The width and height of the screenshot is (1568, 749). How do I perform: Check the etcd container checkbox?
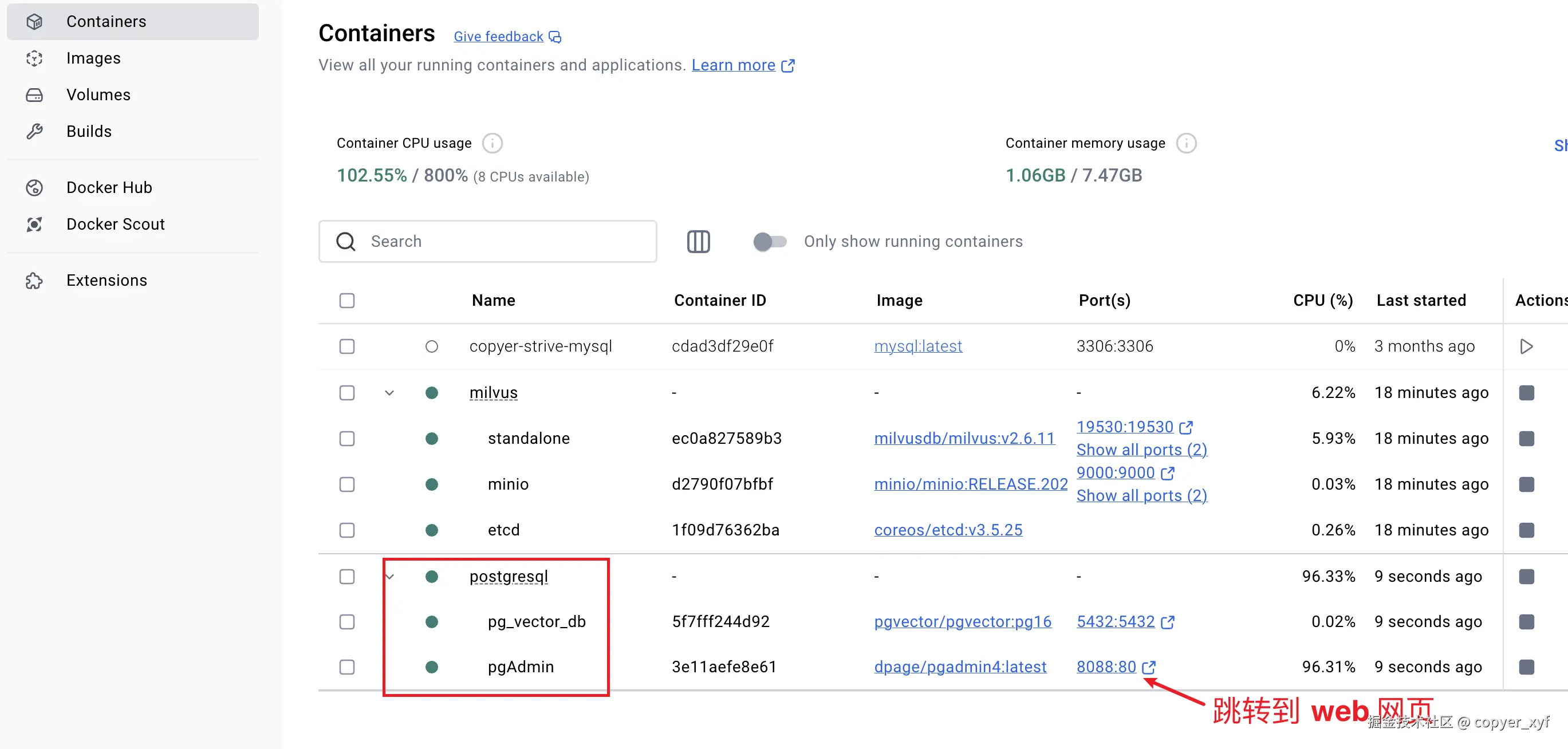(347, 530)
